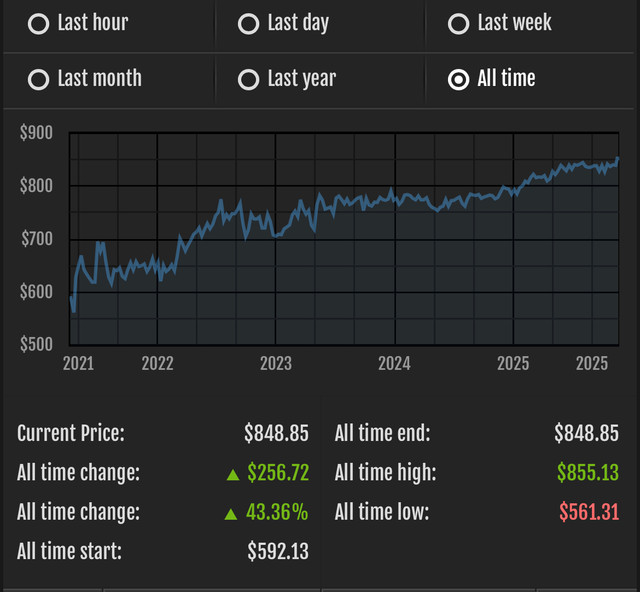Click the 2022 x-axis label
This screenshot has height=592, width=640.
point(158,363)
